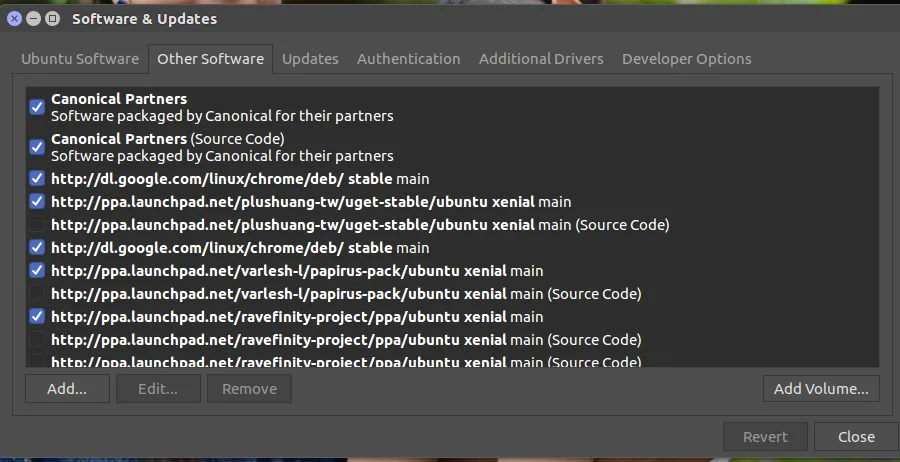The height and width of the screenshot is (462, 900).
Task: Select the Developer Options tab
Action: click(686, 59)
